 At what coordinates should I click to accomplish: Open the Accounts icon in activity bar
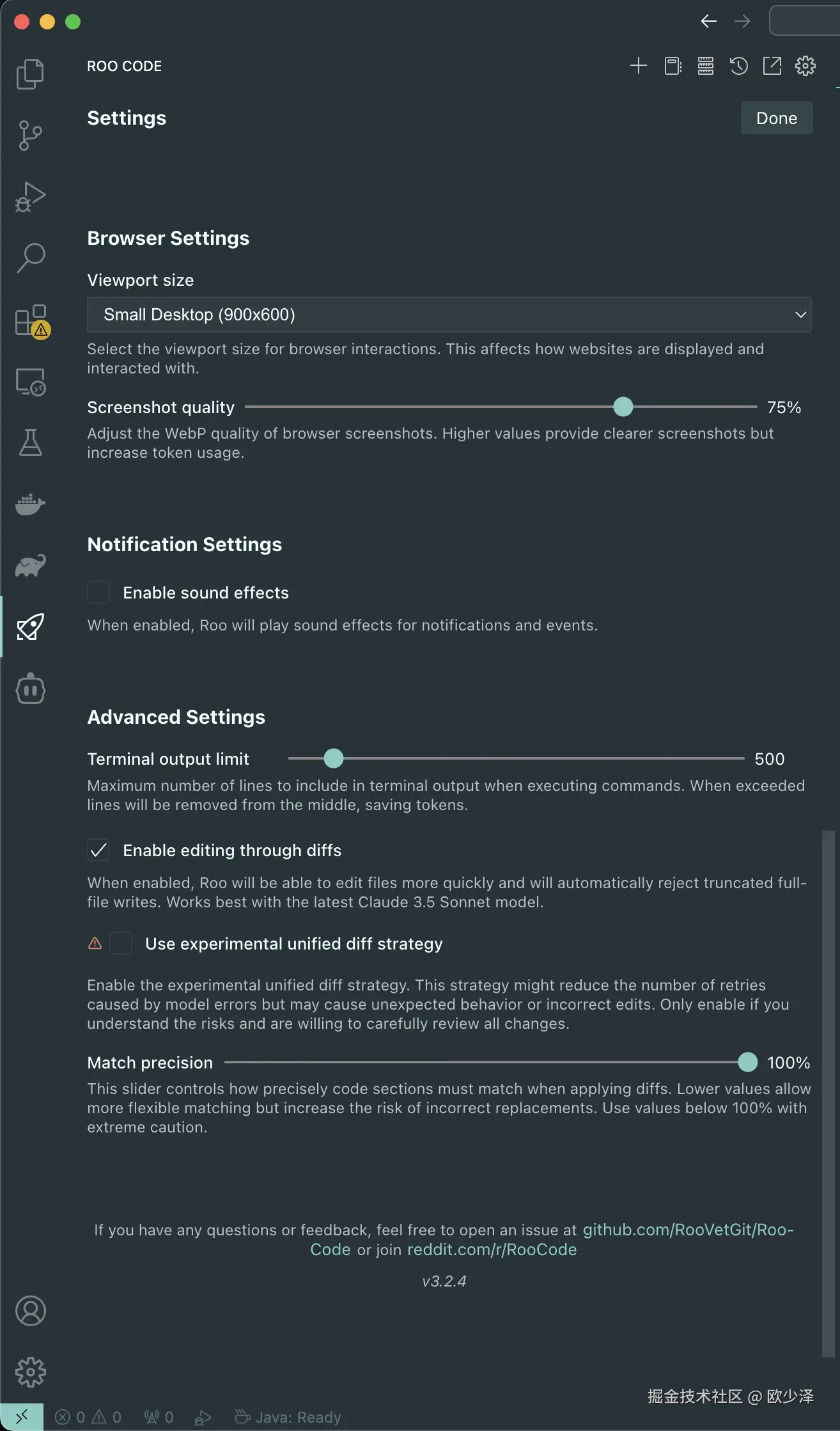(30, 1311)
